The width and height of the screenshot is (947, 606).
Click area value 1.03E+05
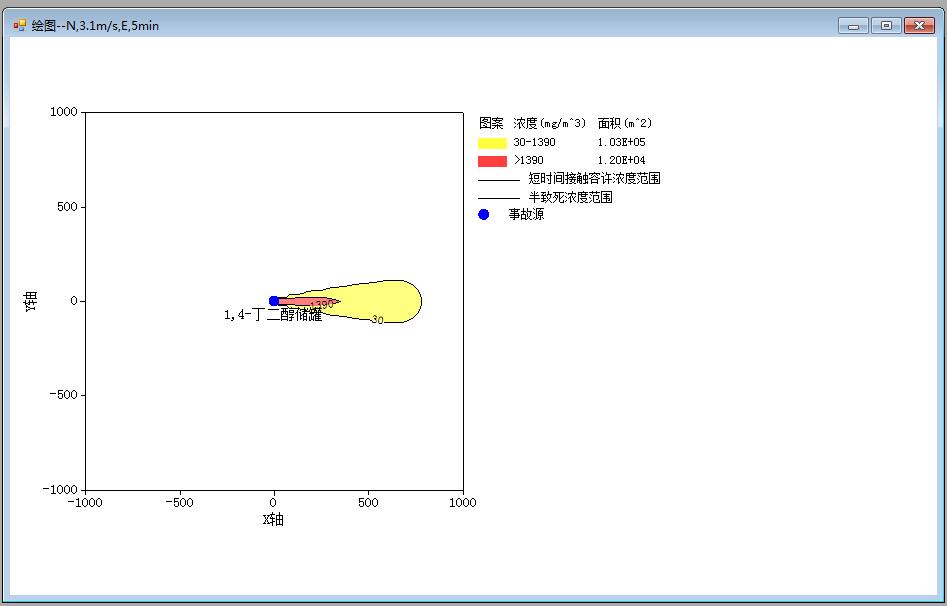621,143
